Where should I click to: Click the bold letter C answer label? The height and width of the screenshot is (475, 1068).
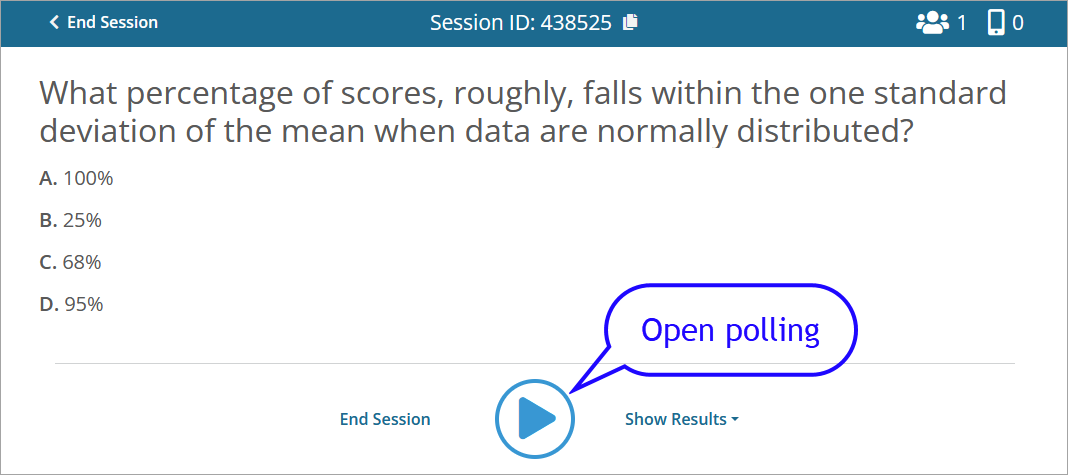48,262
